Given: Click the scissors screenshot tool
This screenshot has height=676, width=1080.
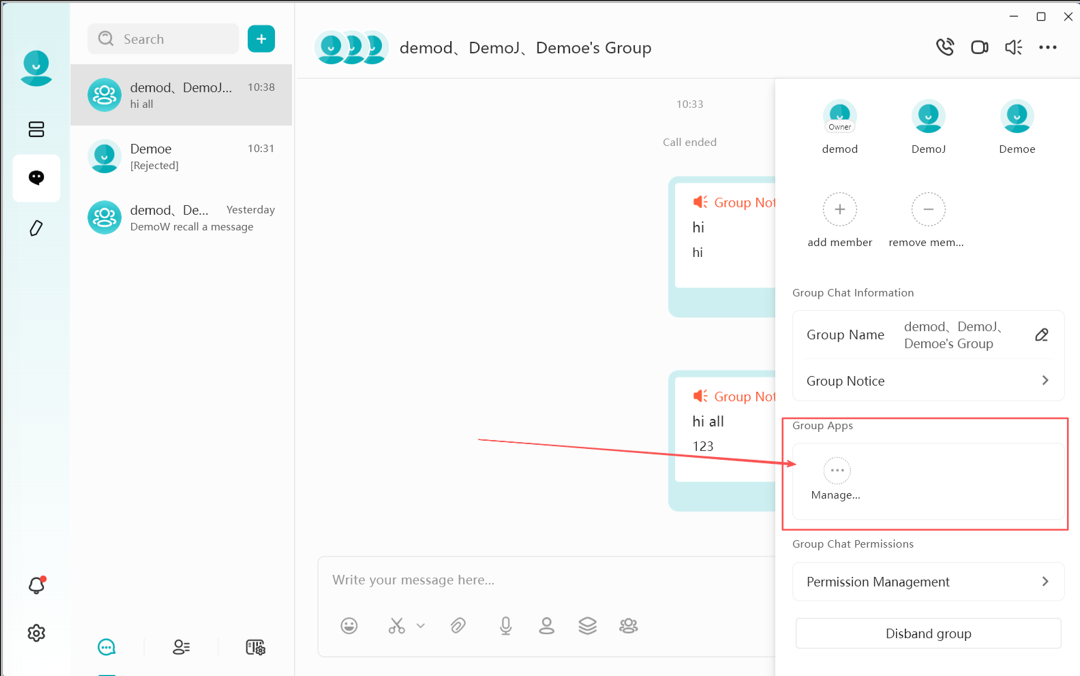Looking at the screenshot, I should click(397, 626).
